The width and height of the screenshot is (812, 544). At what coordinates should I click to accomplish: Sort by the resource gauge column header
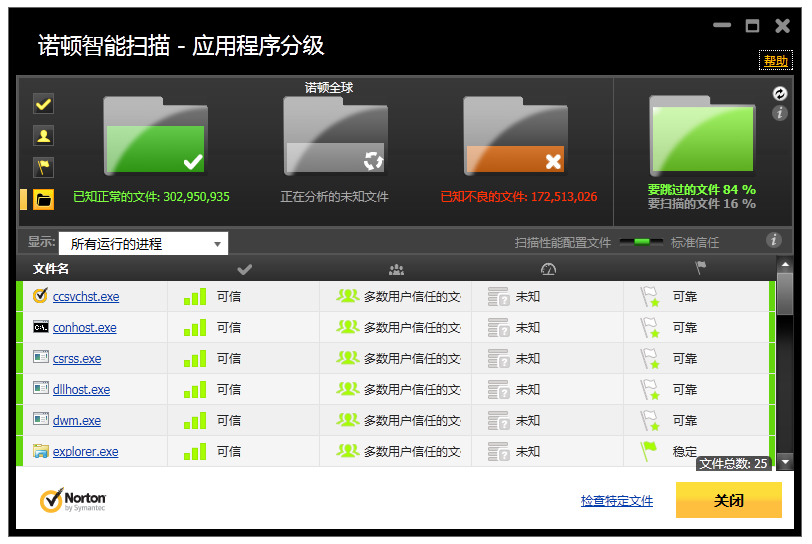pos(548,269)
